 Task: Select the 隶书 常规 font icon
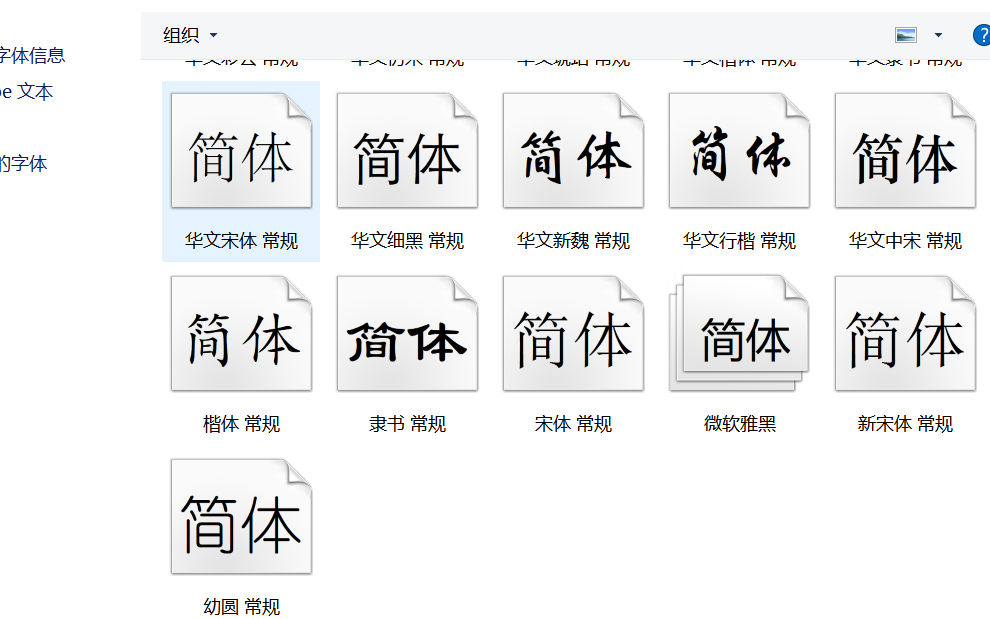pyautogui.click(x=407, y=334)
